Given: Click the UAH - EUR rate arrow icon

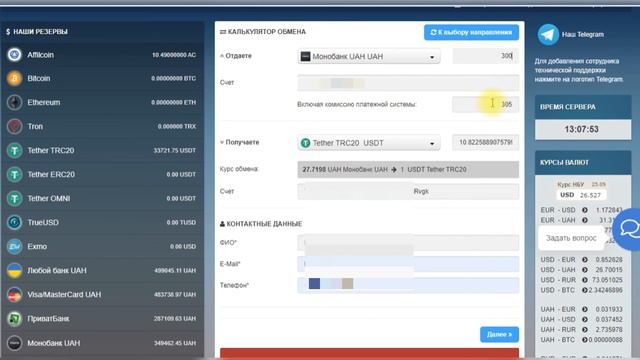Looking at the screenshot, I should pyautogui.click(x=584, y=309).
